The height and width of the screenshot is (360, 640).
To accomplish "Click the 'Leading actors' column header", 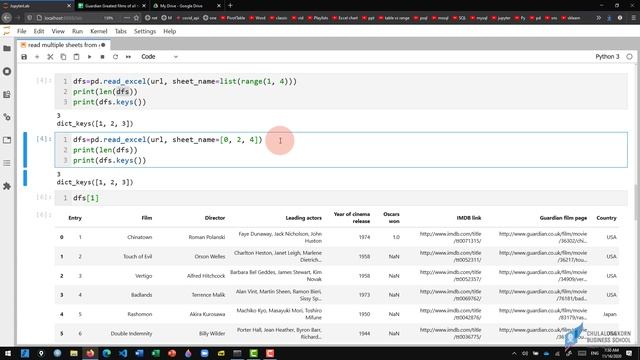I will click(303, 218).
